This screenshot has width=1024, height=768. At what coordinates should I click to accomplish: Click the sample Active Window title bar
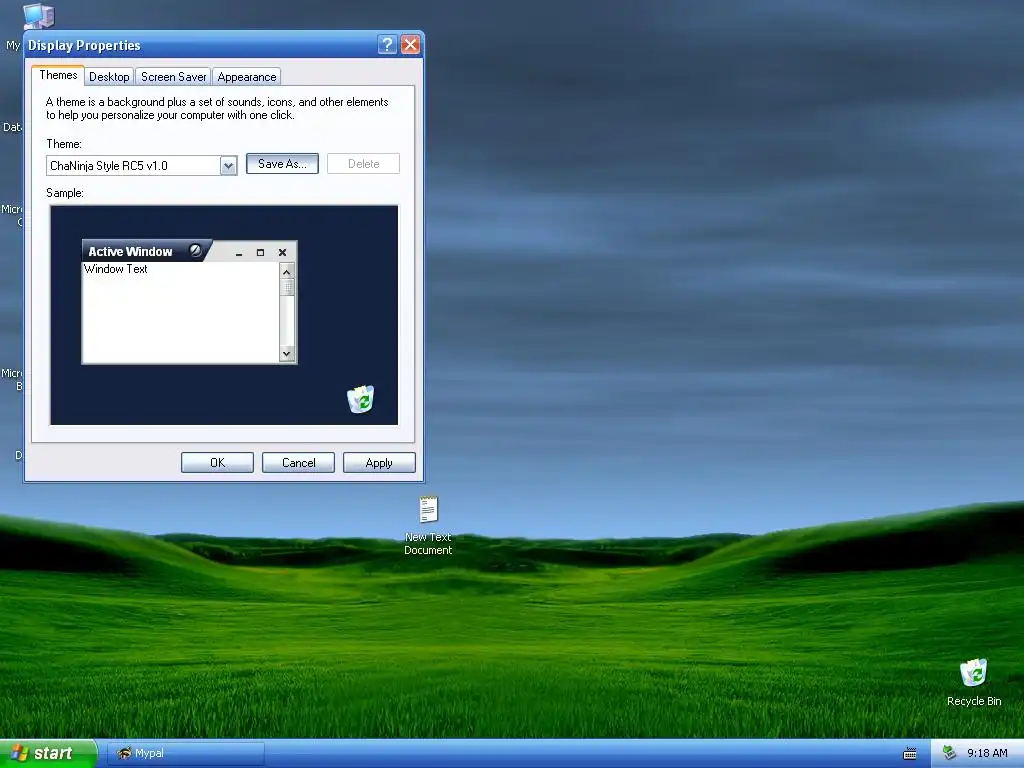[189, 251]
